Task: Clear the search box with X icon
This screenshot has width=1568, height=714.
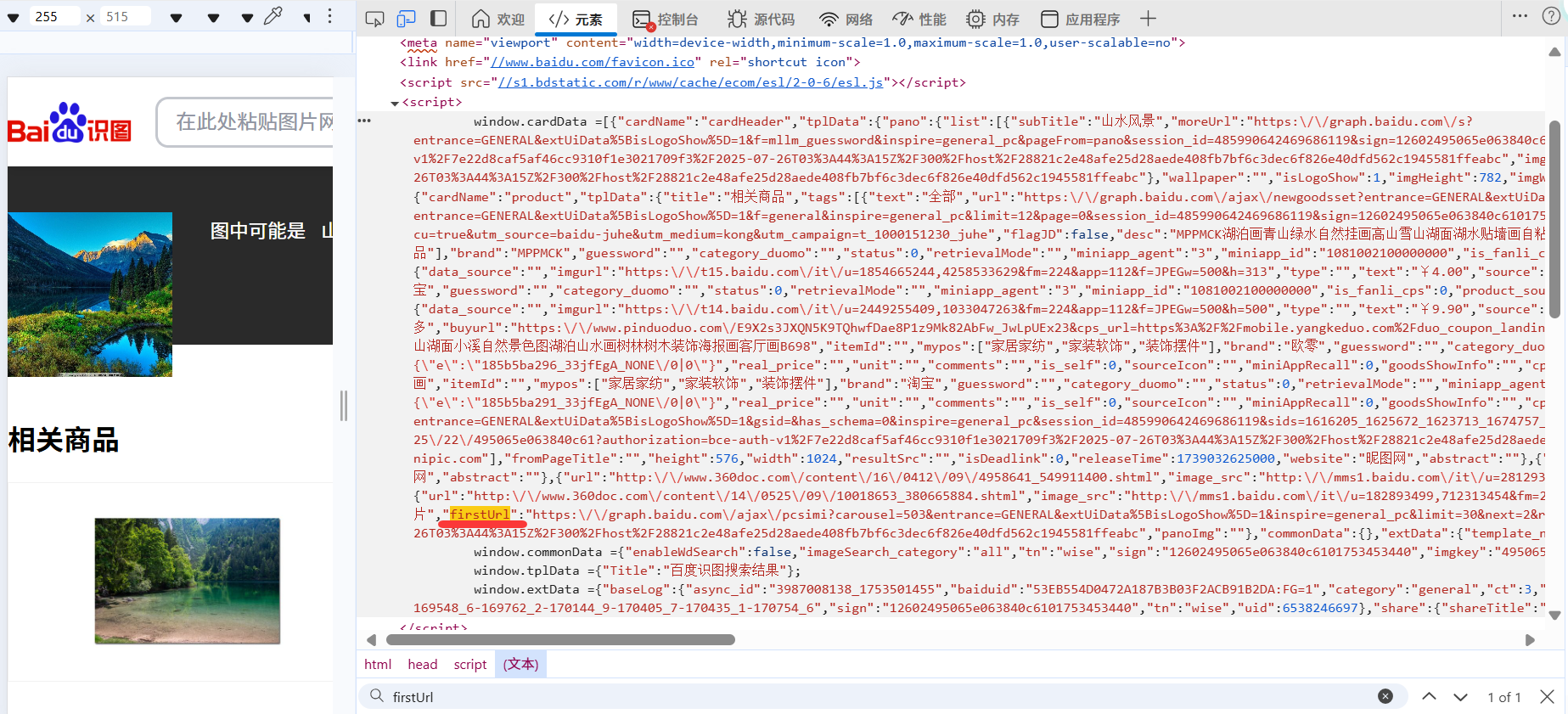Action: [1385, 696]
